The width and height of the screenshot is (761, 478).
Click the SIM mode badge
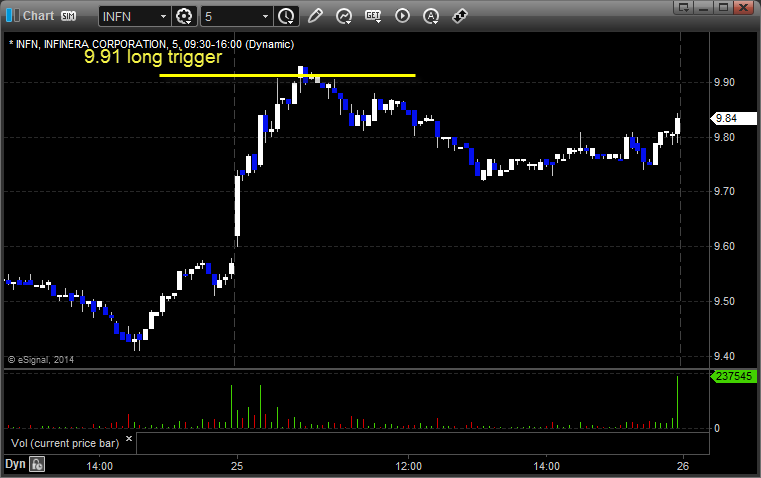(x=68, y=16)
